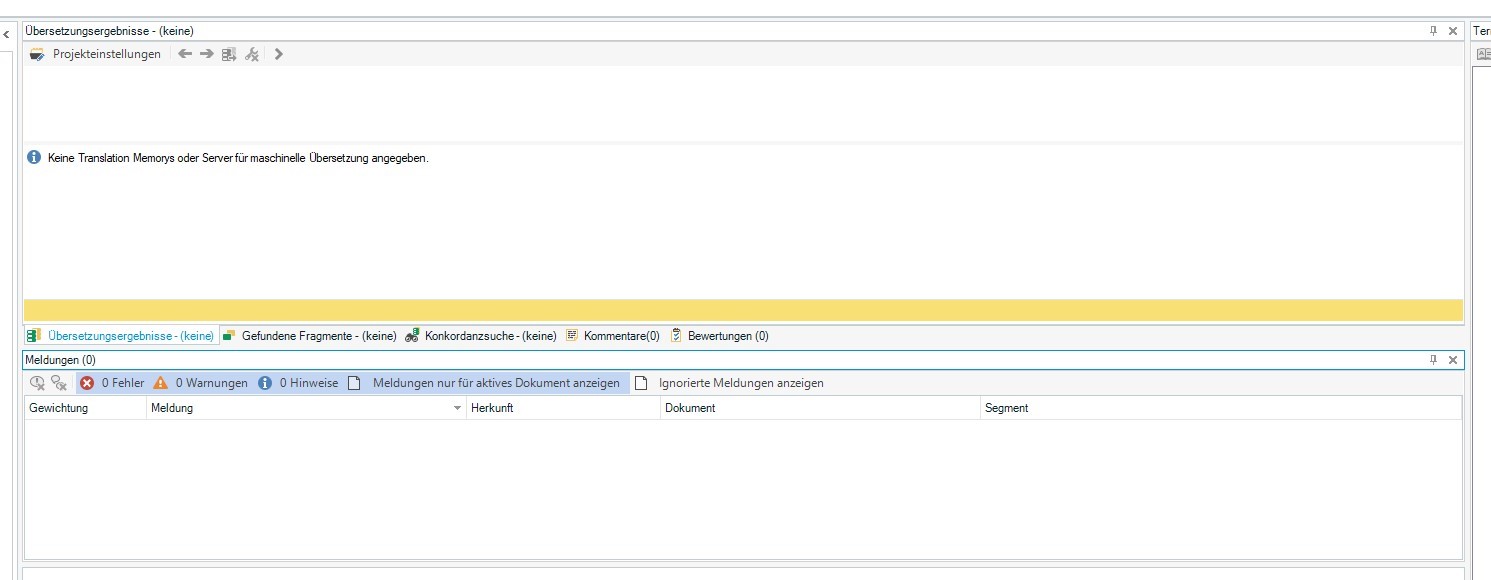Viewport: 1491px width, 580px height.
Task: Click the first magnifier icon in the Meldungen toolbar
Action: click(x=37, y=383)
